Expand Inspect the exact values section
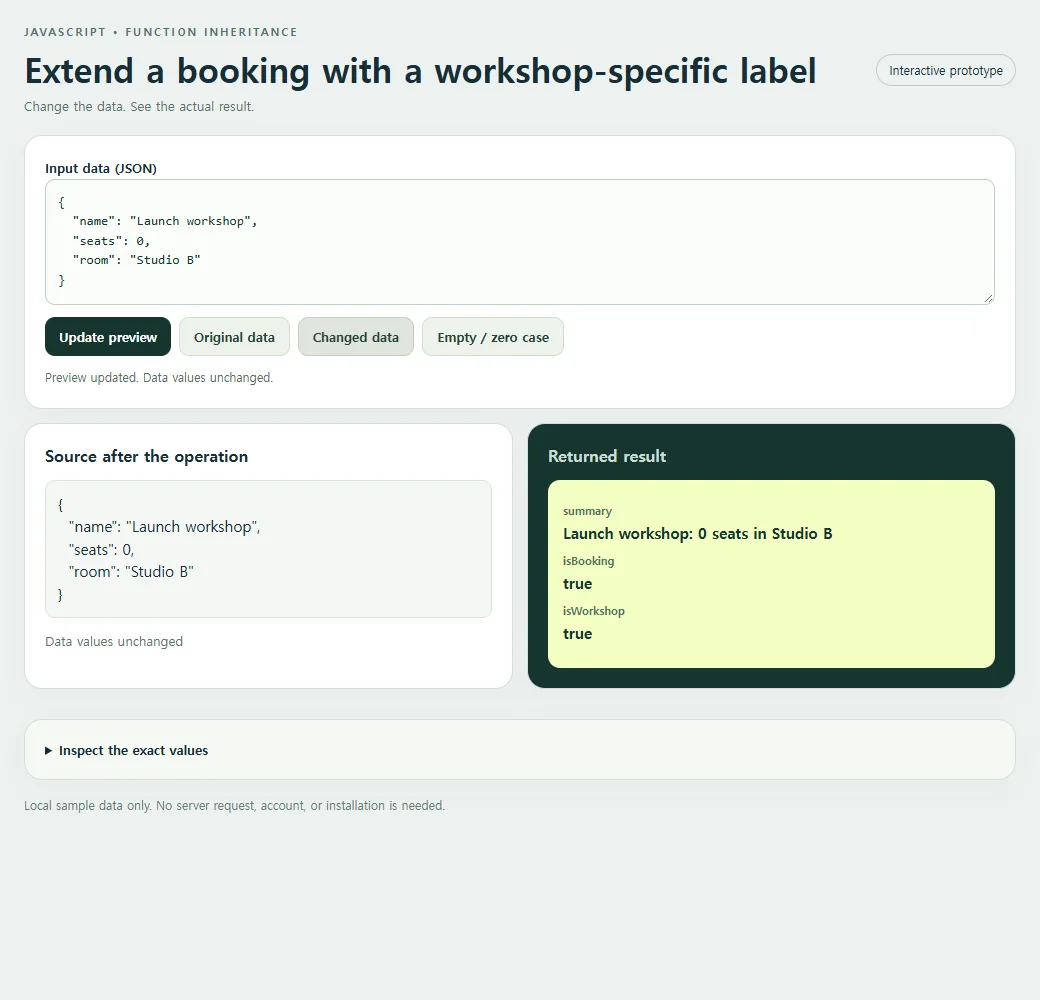 click(x=133, y=750)
